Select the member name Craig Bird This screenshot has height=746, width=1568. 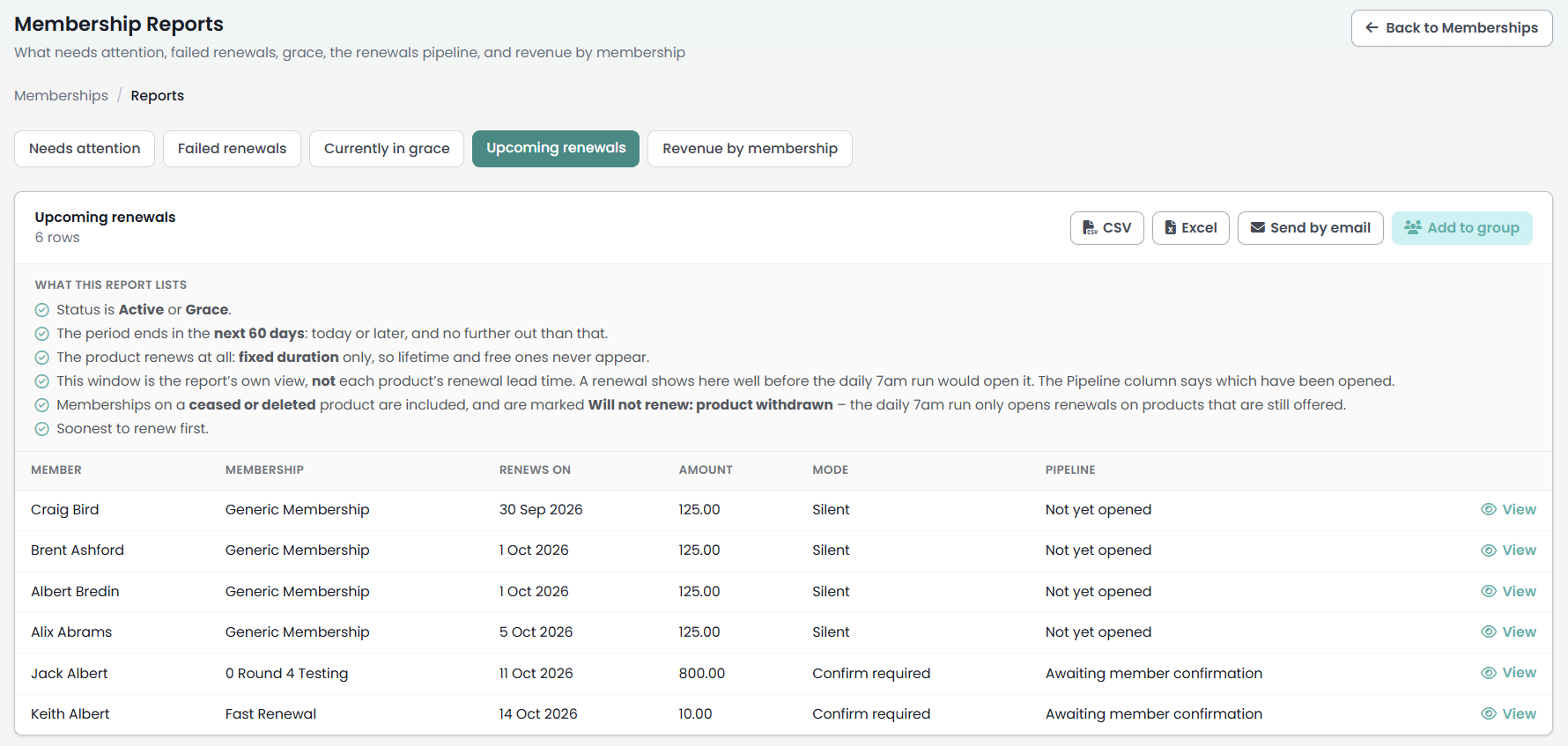[65, 510]
